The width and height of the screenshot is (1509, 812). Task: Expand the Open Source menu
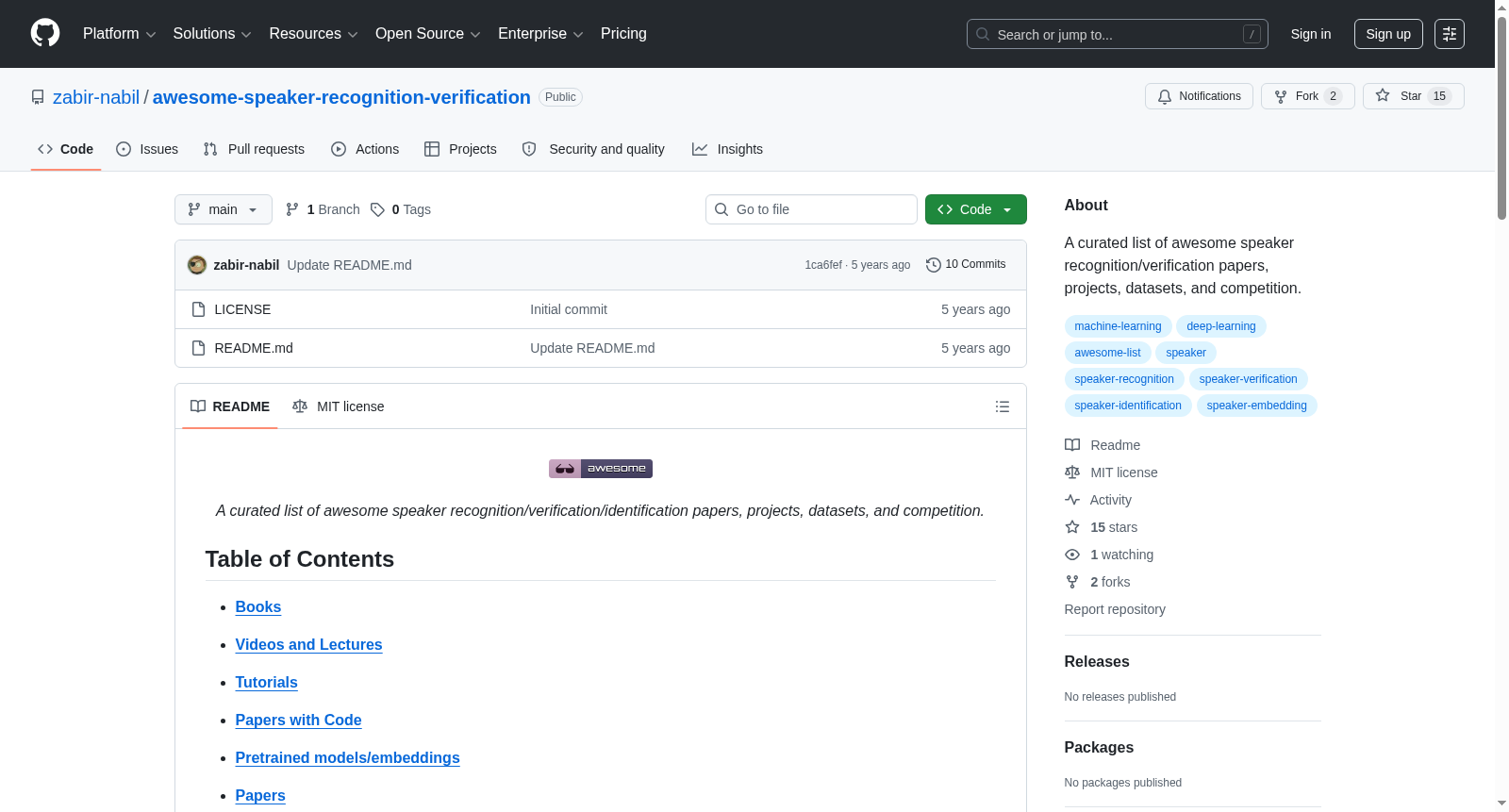pyautogui.click(x=428, y=34)
